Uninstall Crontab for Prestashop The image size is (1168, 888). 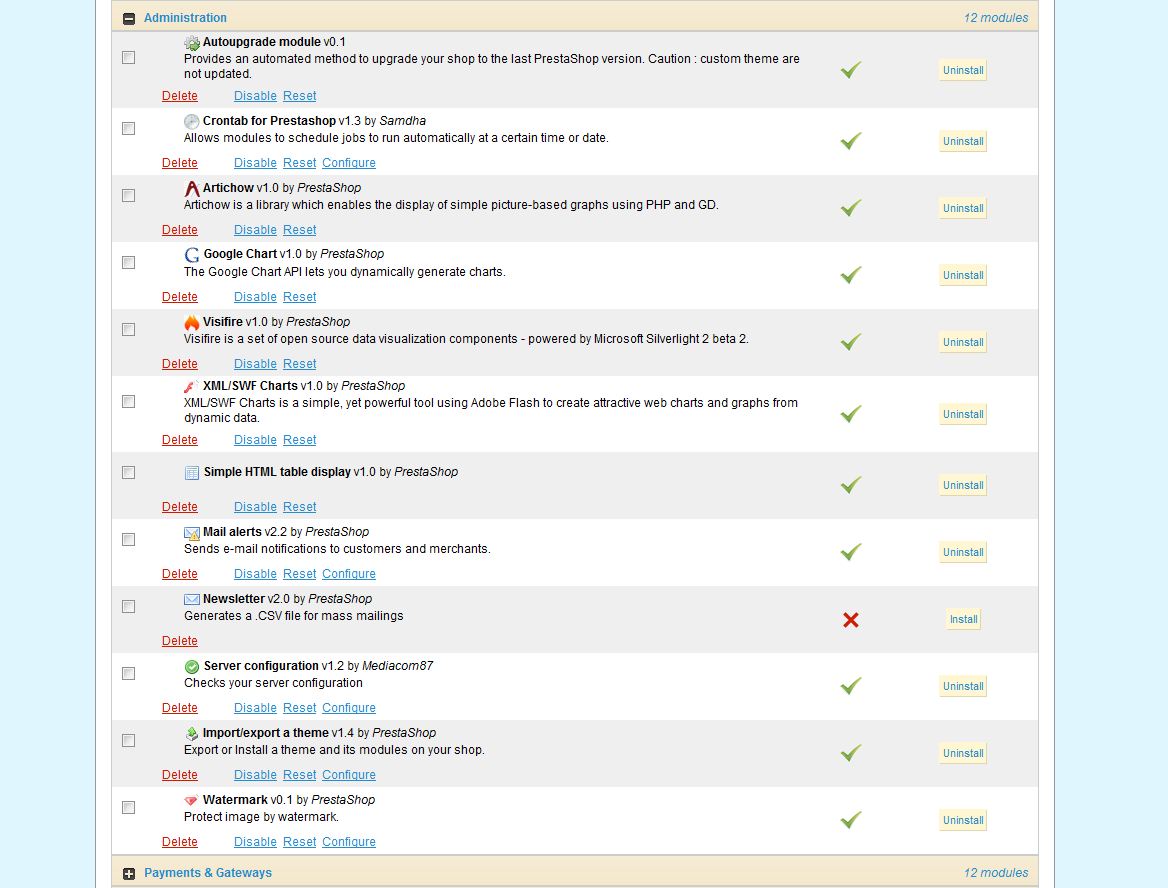coord(963,141)
